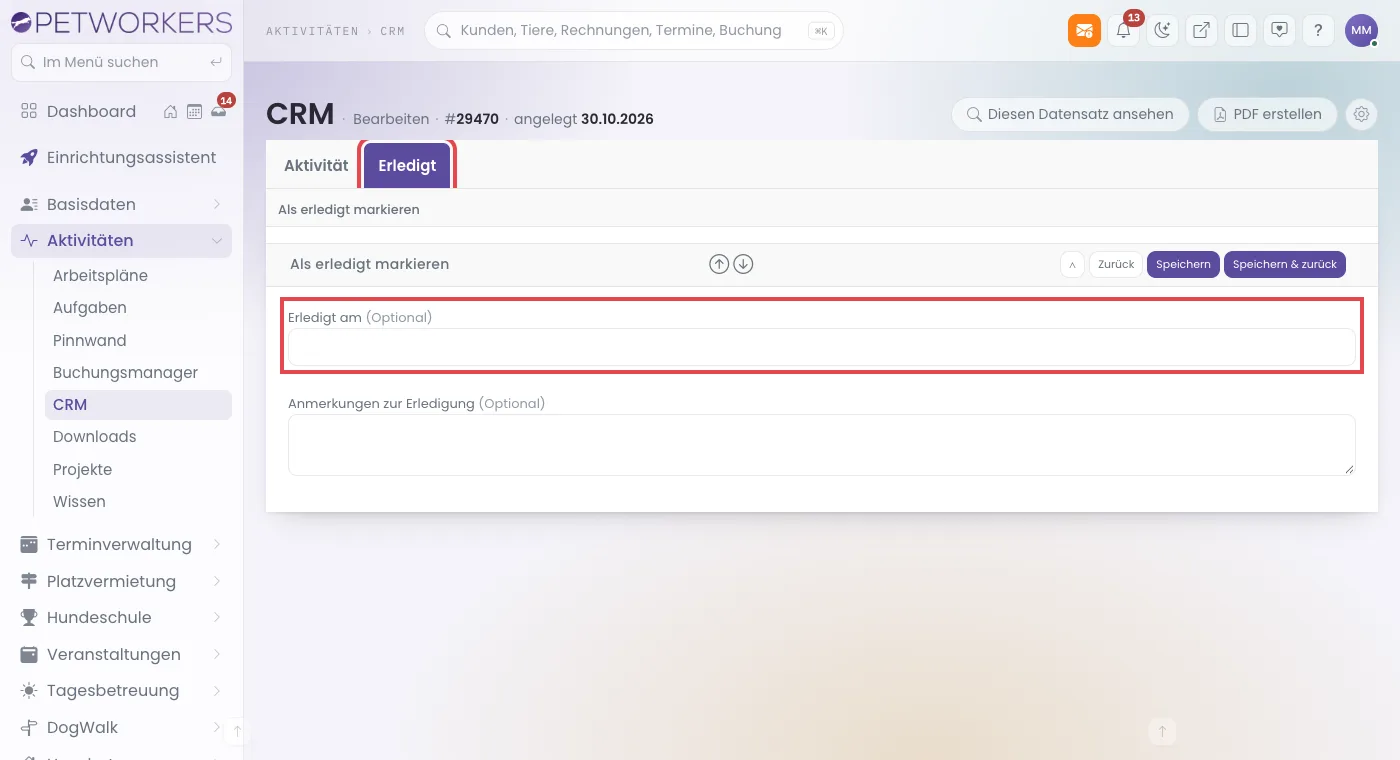
Task: Open the calendar icon next to Dashboard
Action: (x=194, y=111)
